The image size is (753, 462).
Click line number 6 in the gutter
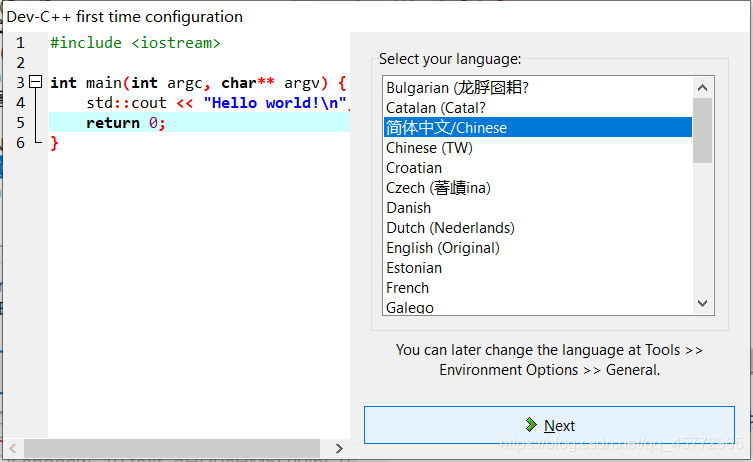[20, 143]
